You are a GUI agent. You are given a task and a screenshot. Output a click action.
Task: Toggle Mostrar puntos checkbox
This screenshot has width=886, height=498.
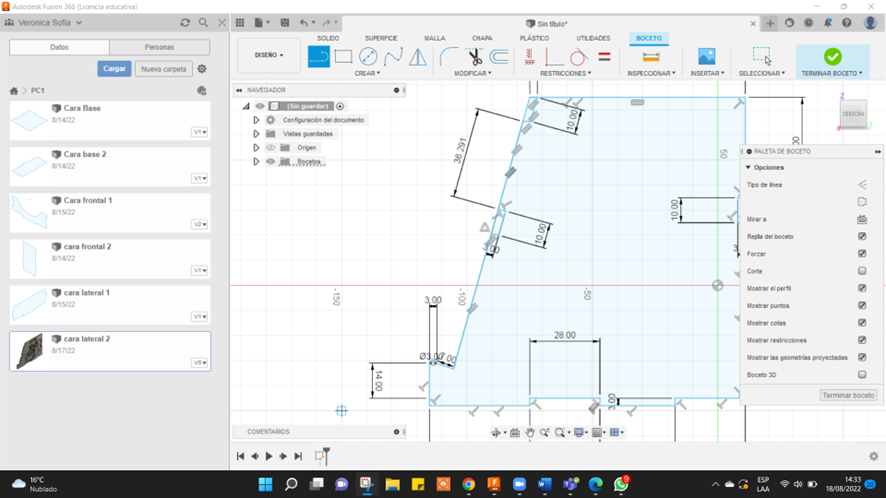point(862,305)
